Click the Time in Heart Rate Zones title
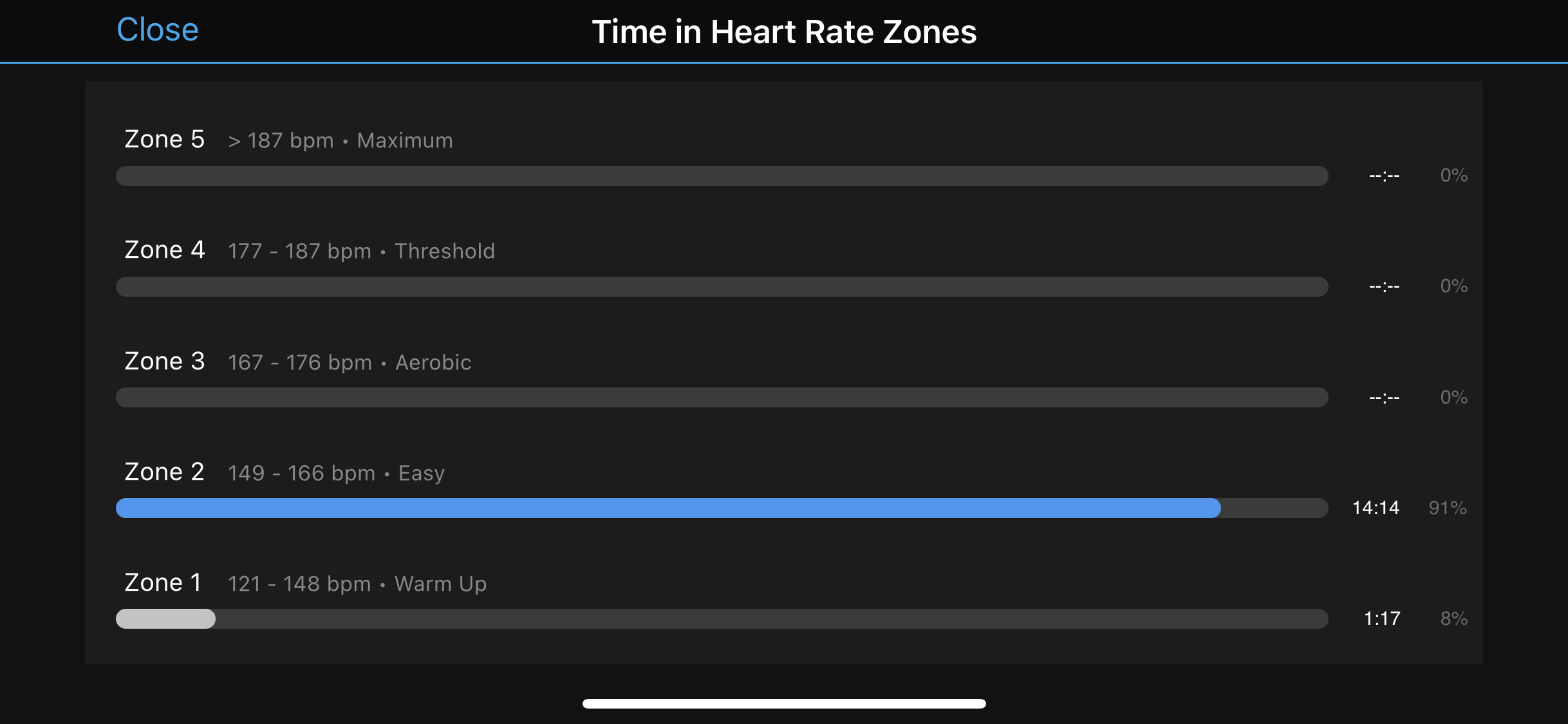The height and width of the screenshot is (724, 1568). coord(784,32)
